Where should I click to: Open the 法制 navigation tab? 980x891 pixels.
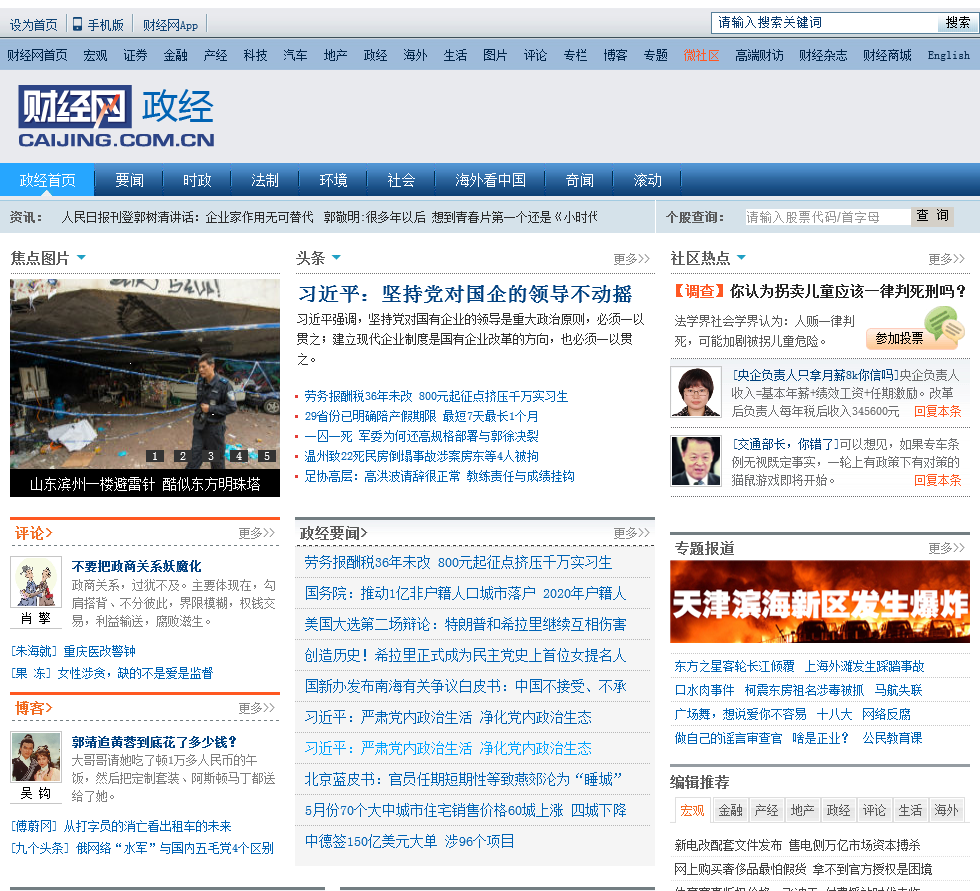tap(265, 181)
